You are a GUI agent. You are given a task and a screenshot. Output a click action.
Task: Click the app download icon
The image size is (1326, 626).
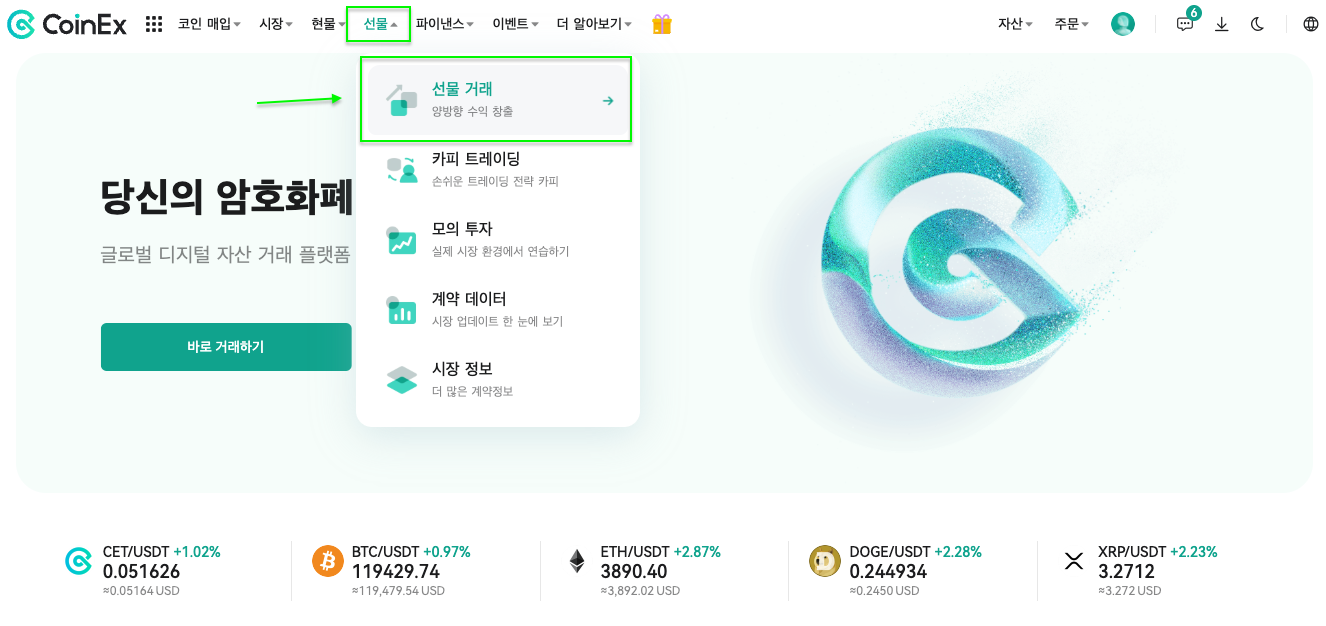tap(1221, 24)
